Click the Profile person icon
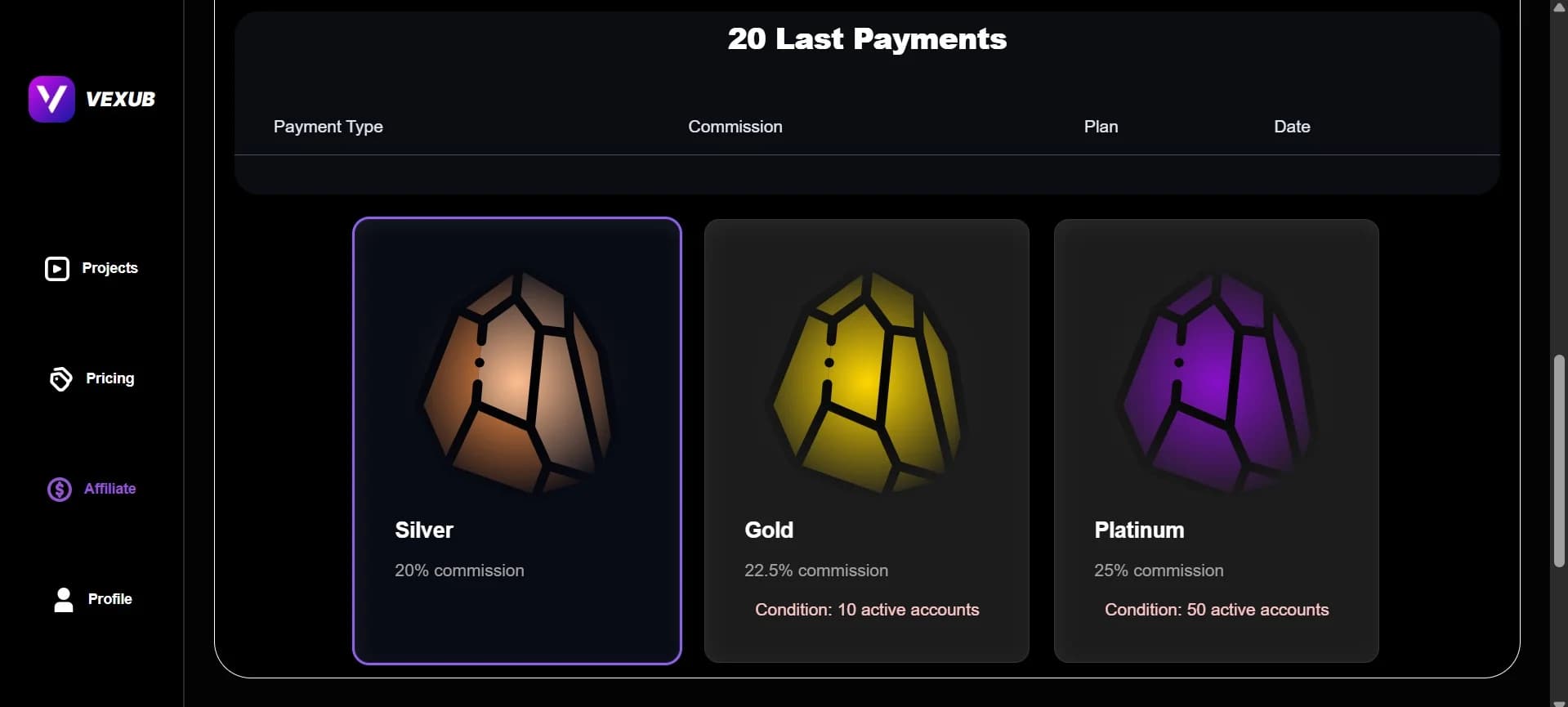 (x=64, y=599)
